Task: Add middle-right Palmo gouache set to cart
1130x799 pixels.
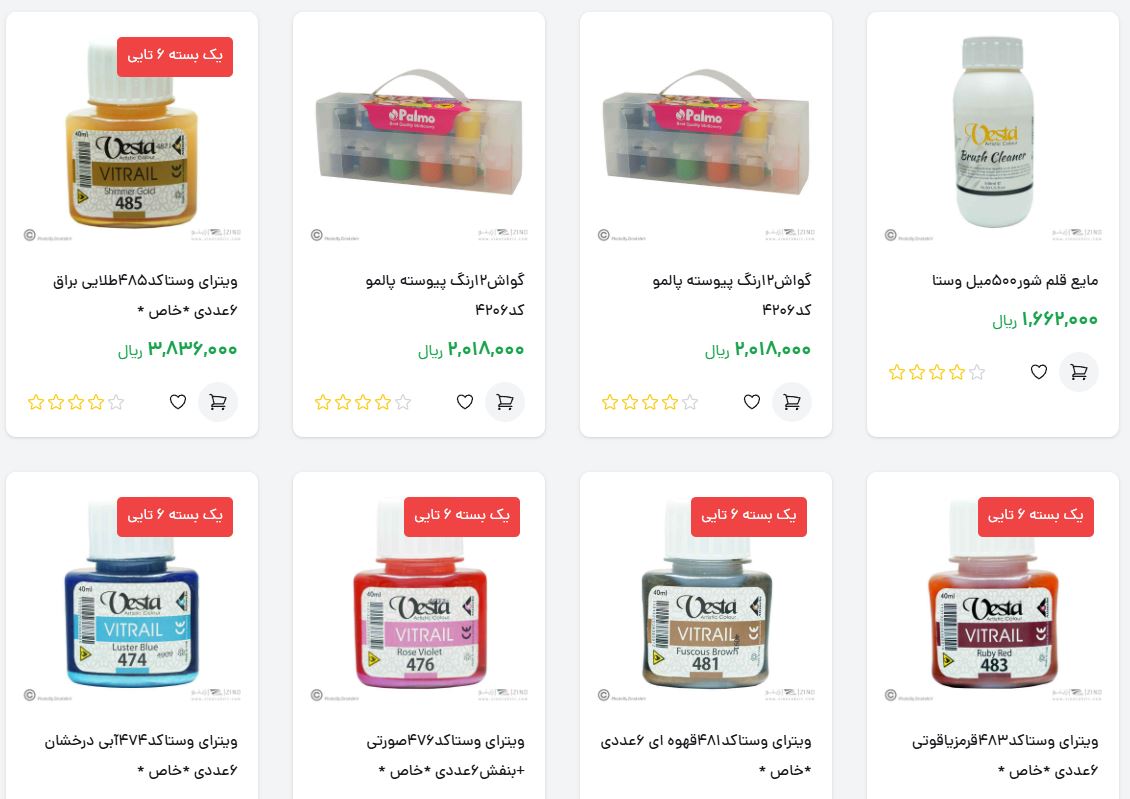Action: pos(791,402)
